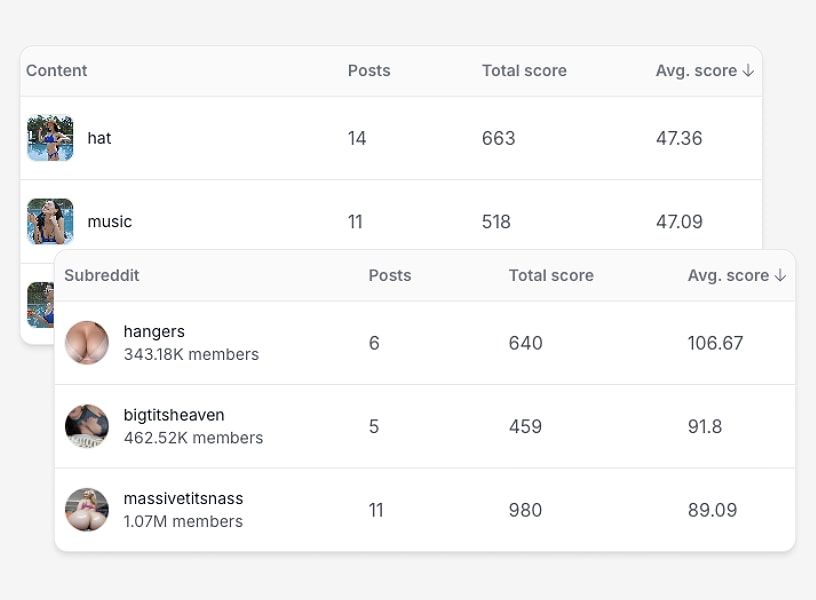Select the 'hat' content label
The width and height of the screenshot is (816, 600).
click(x=99, y=138)
